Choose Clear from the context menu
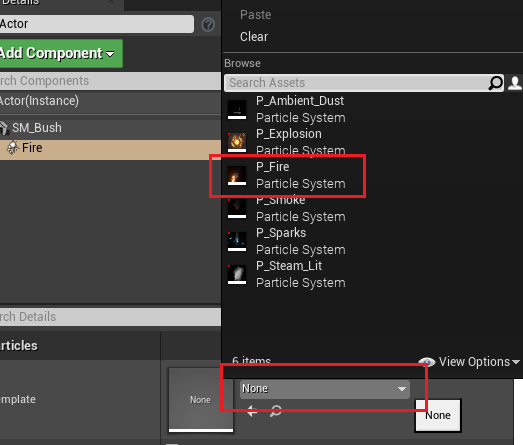The width and height of the screenshot is (523, 445). (254, 37)
